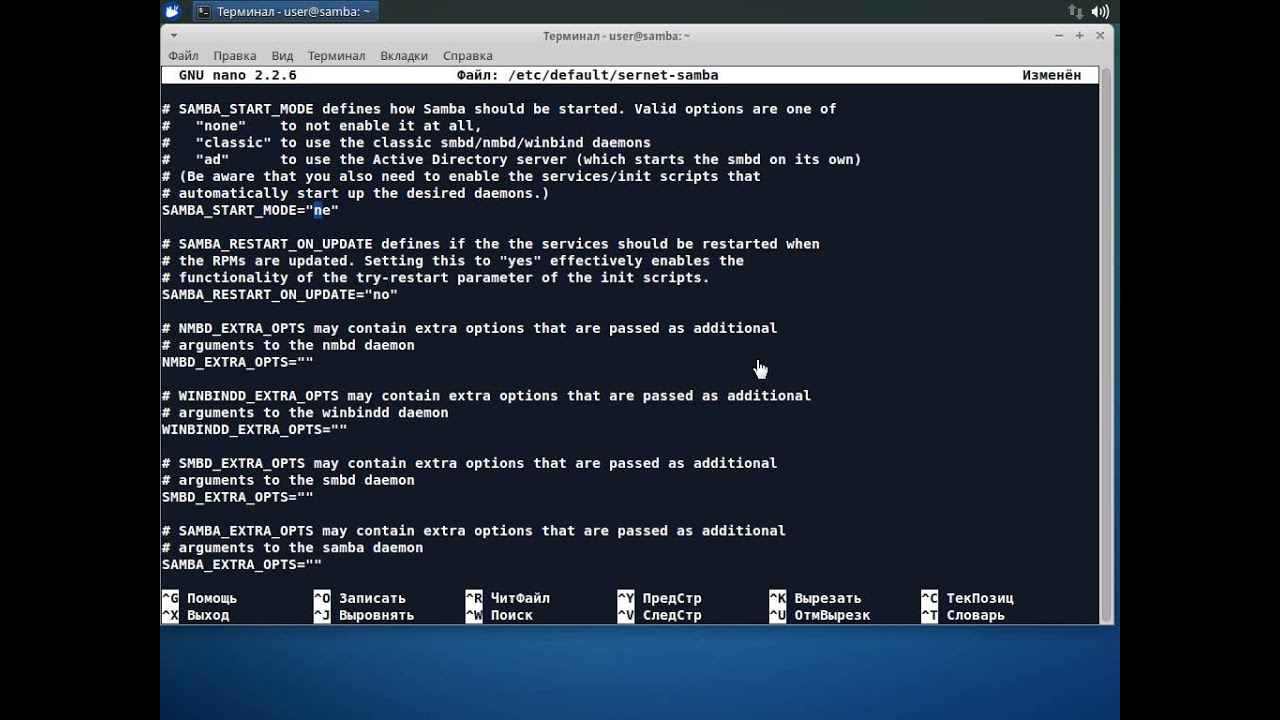Click the 'Изменён' status in nano header

tap(1052, 75)
